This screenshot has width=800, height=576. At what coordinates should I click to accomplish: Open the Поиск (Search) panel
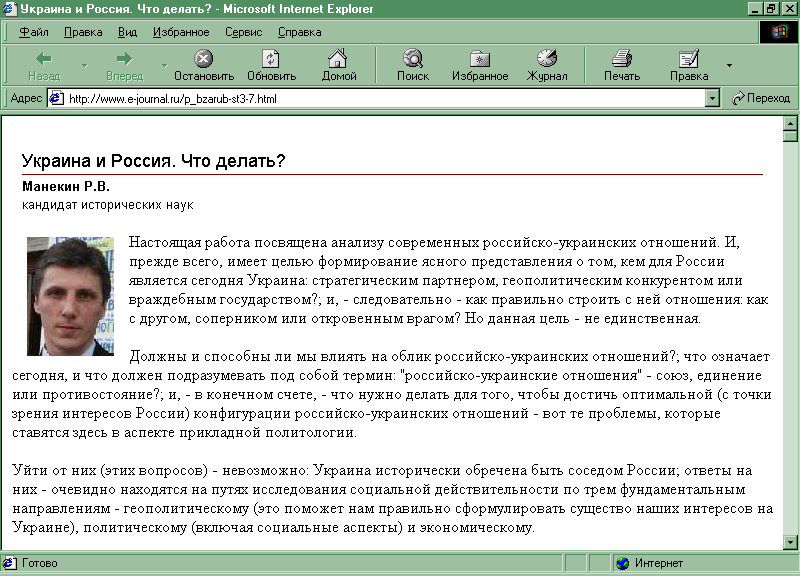click(412, 59)
